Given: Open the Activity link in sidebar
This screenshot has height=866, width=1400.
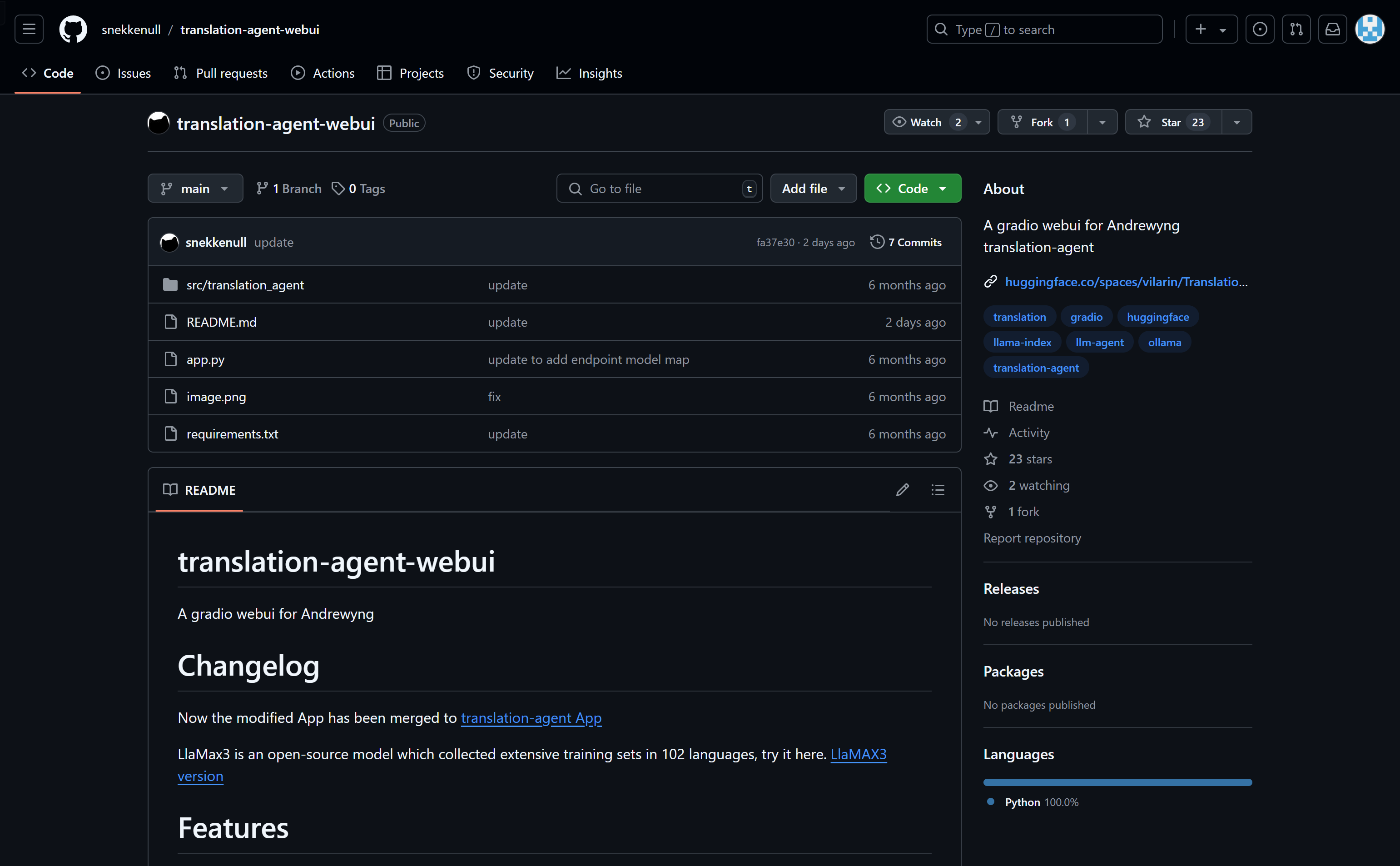Looking at the screenshot, I should point(1017,433).
